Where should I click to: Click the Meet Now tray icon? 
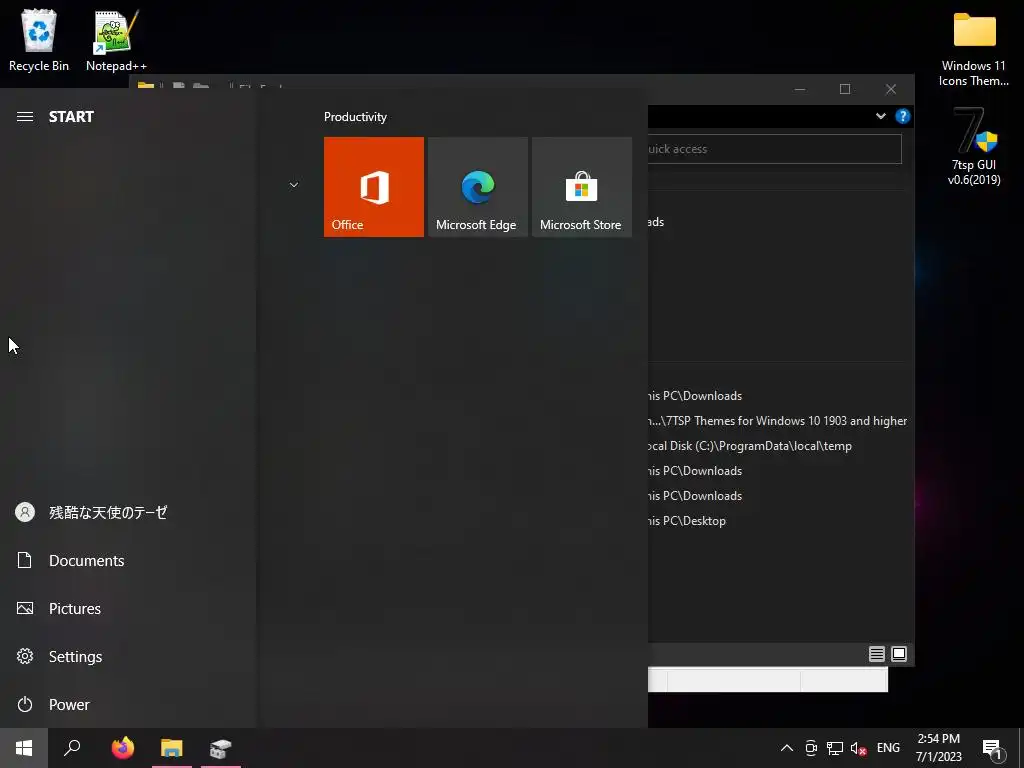point(811,748)
